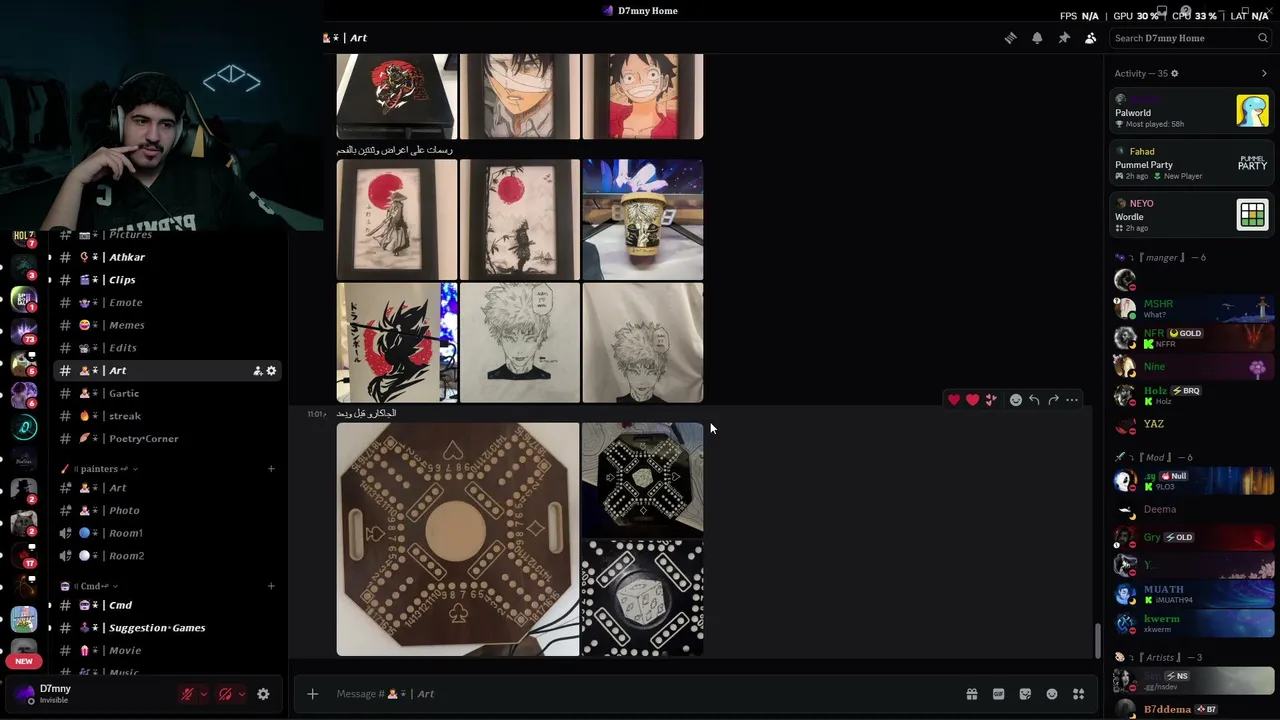Join Room2 voice channel
The width and height of the screenshot is (1280, 720).
point(166,556)
